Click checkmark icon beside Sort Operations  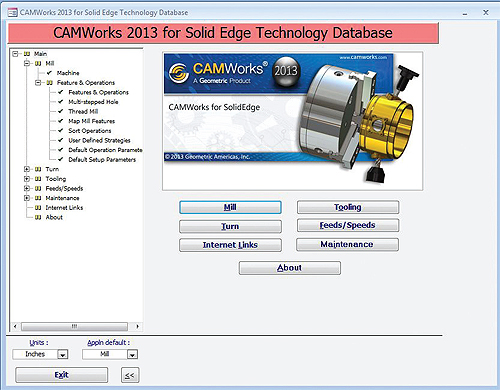[61, 130]
